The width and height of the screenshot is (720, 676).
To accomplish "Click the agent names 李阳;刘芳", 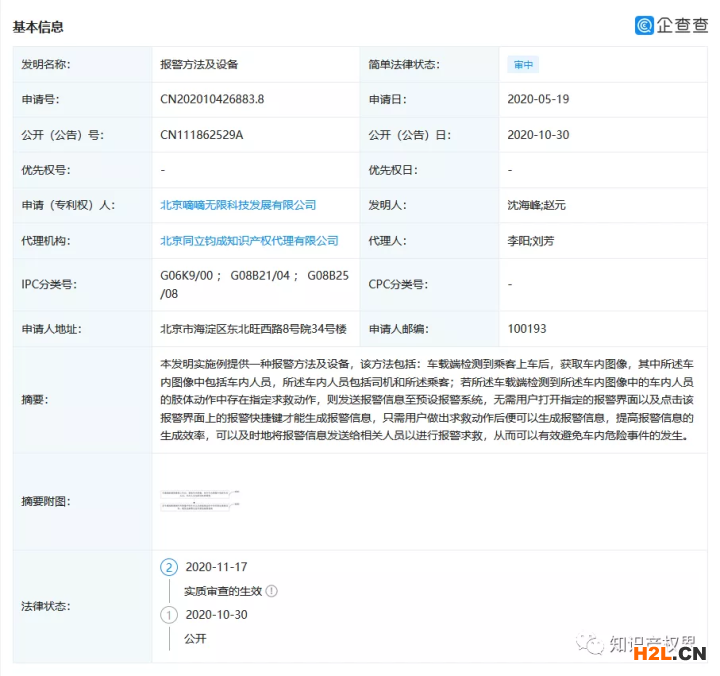I will (533, 241).
